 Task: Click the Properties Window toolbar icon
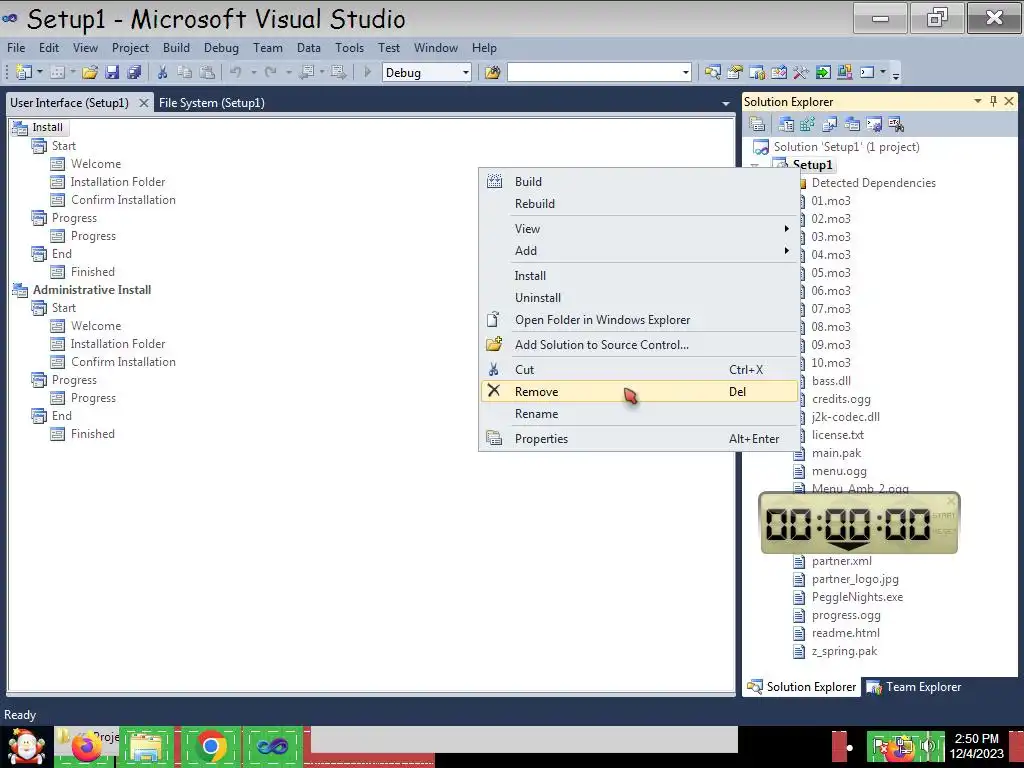[735, 72]
